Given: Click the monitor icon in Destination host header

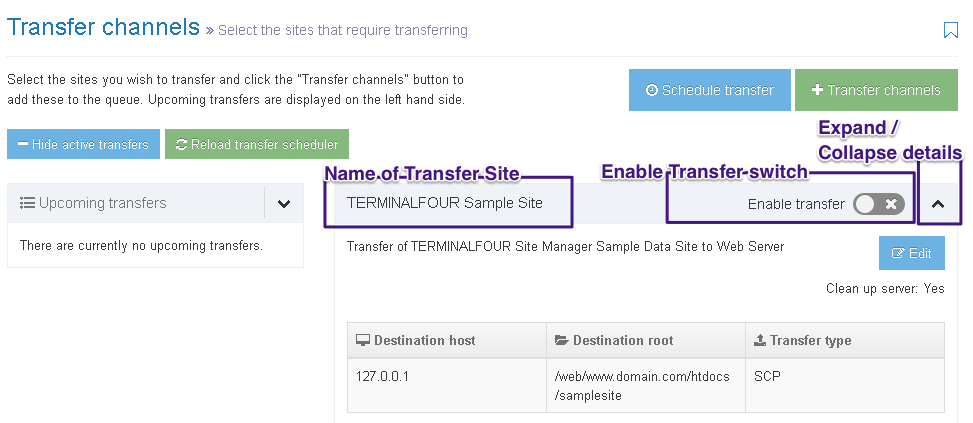Looking at the screenshot, I should (x=362, y=340).
